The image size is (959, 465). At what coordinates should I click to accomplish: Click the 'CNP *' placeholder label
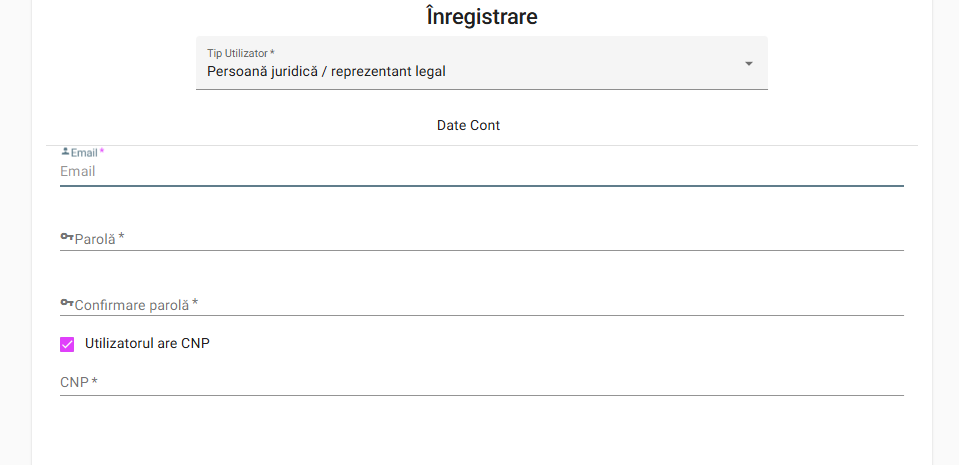click(78, 382)
